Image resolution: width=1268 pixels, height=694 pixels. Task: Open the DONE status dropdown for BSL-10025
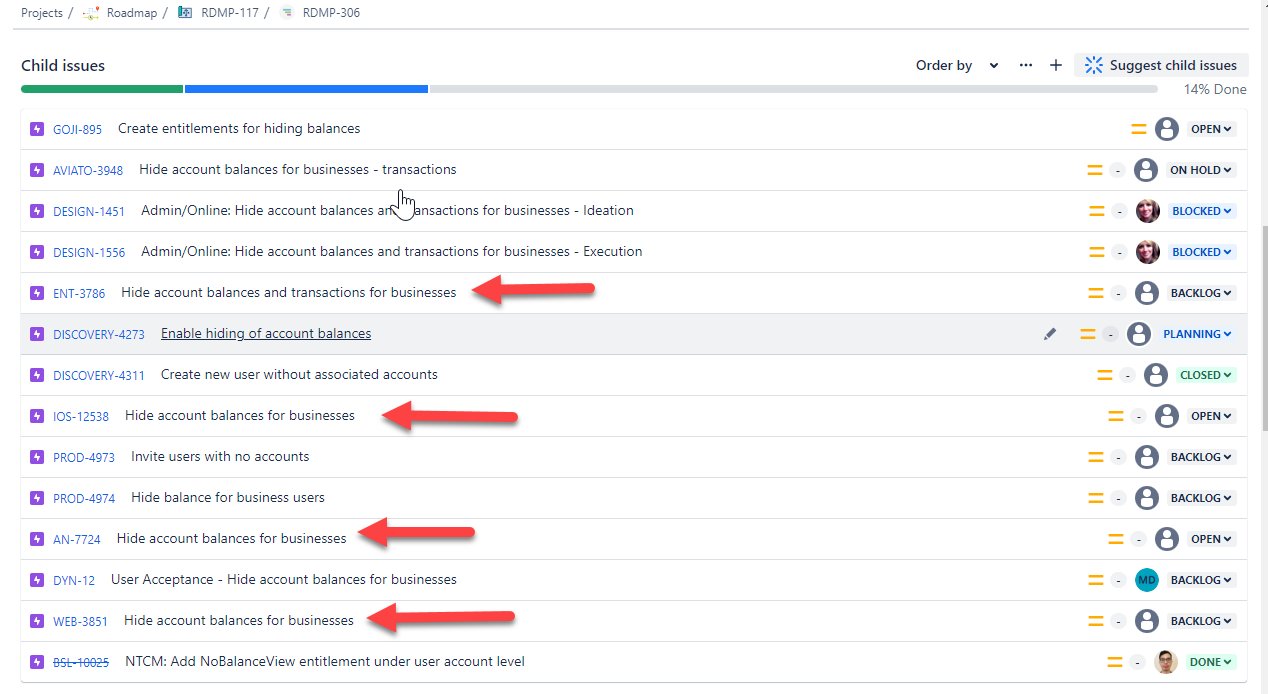point(1210,662)
